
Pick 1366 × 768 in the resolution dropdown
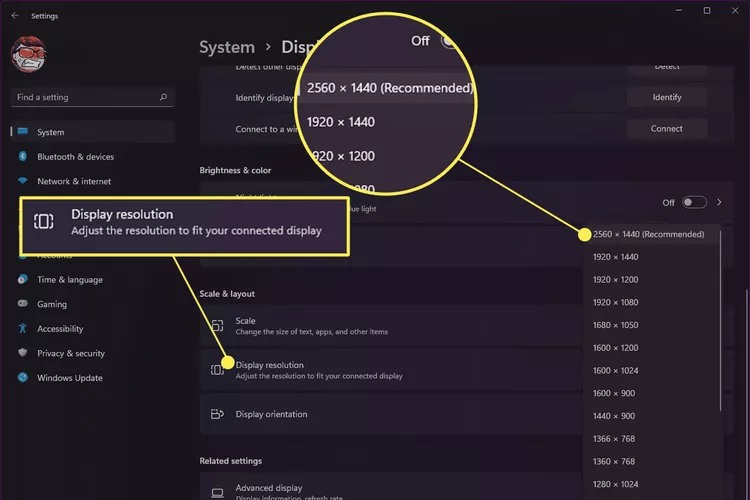(612, 438)
